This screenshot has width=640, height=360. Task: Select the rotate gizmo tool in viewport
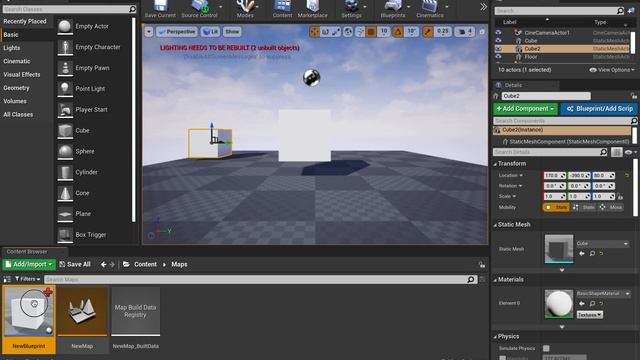[325, 31]
